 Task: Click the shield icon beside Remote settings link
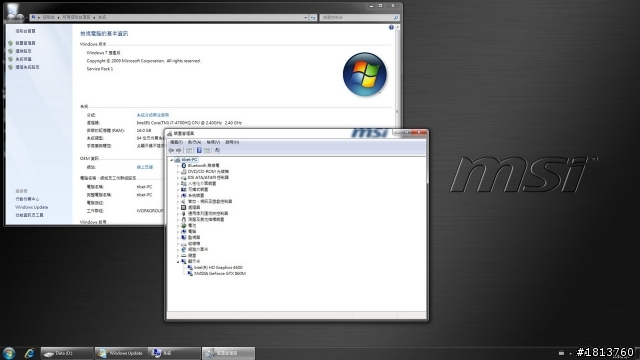click(x=11, y=51)
